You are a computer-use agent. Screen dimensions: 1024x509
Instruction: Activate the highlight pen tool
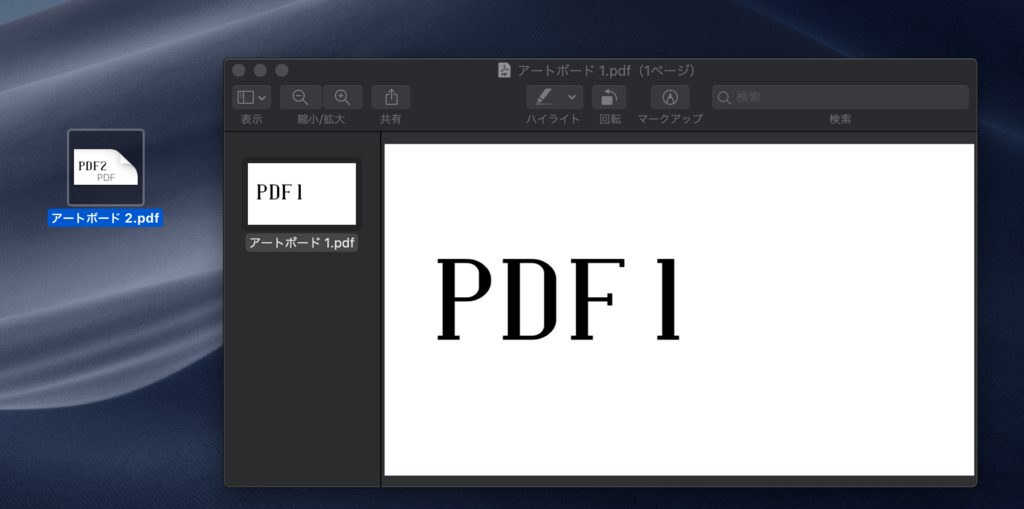[543, 97]
